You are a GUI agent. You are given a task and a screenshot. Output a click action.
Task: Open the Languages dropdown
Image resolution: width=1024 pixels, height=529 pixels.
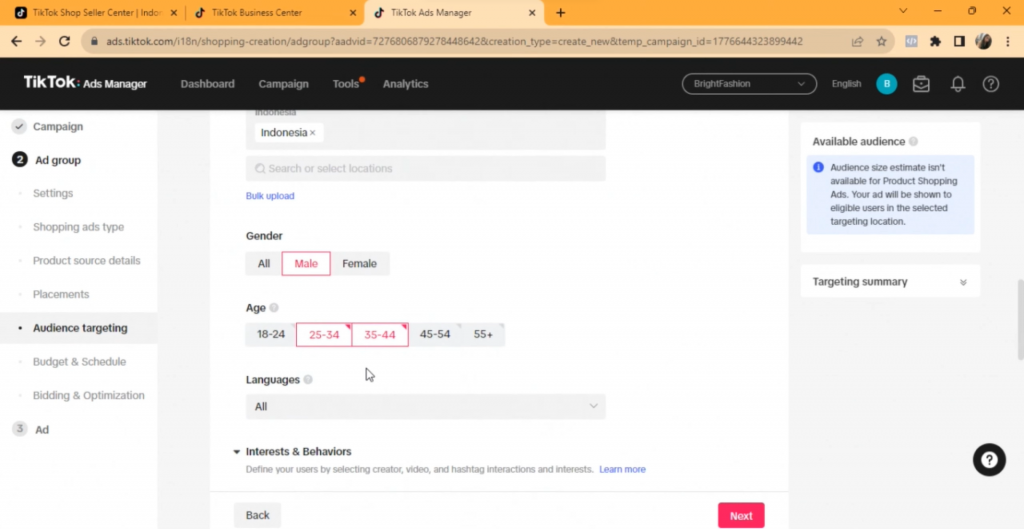(x=425, y=407)
